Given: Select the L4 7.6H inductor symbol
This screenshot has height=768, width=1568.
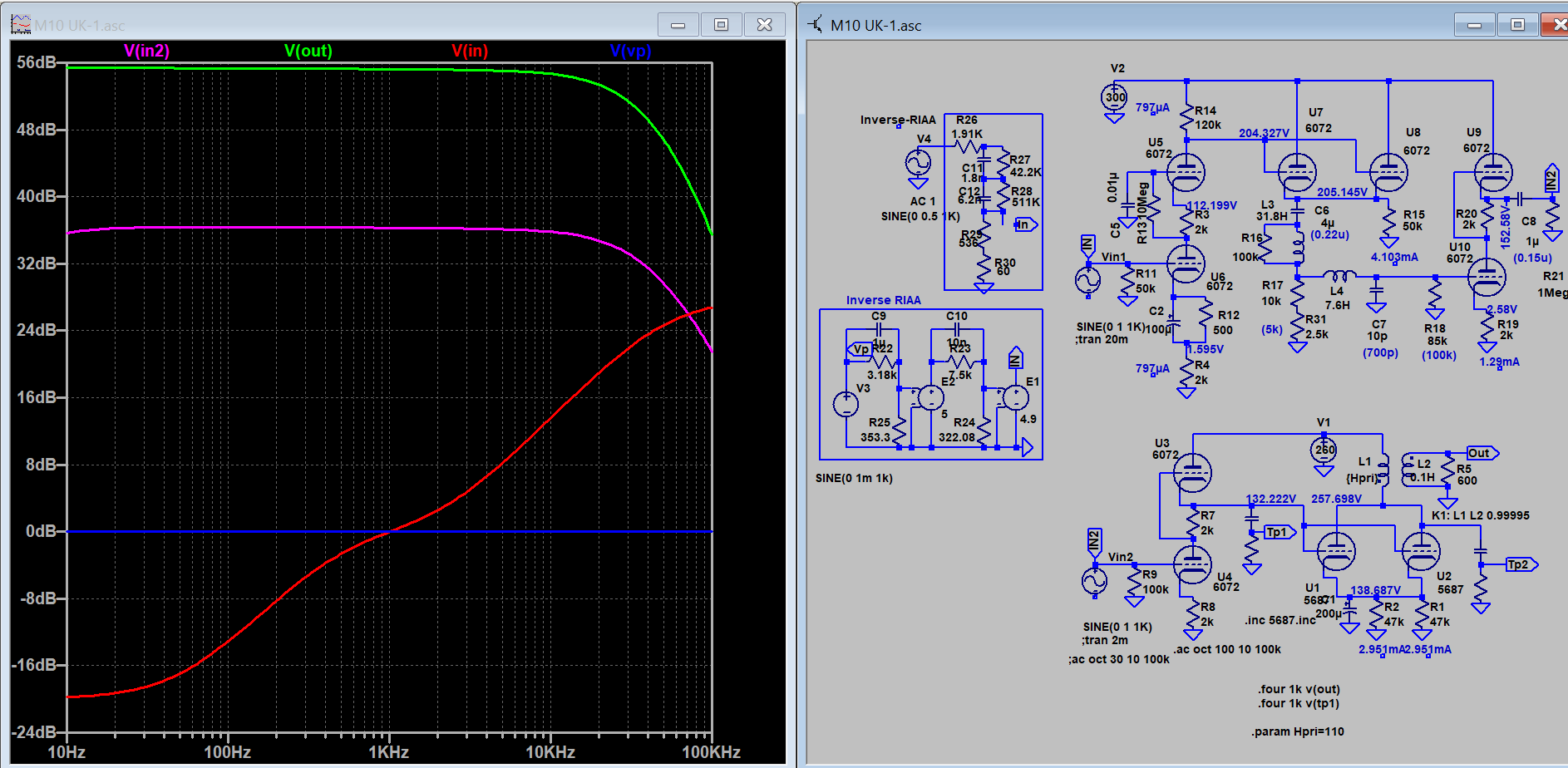Looking at the screenshot, I should (1339, 275).
